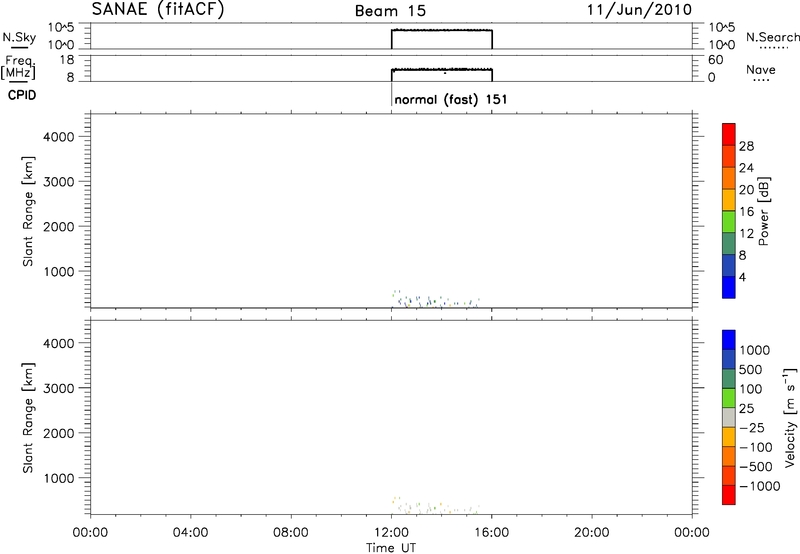Image resolution: width=800 pixels, height=554 pixels.
Task: Click the 12 label on Power colorbar
Action: point(746,234)
